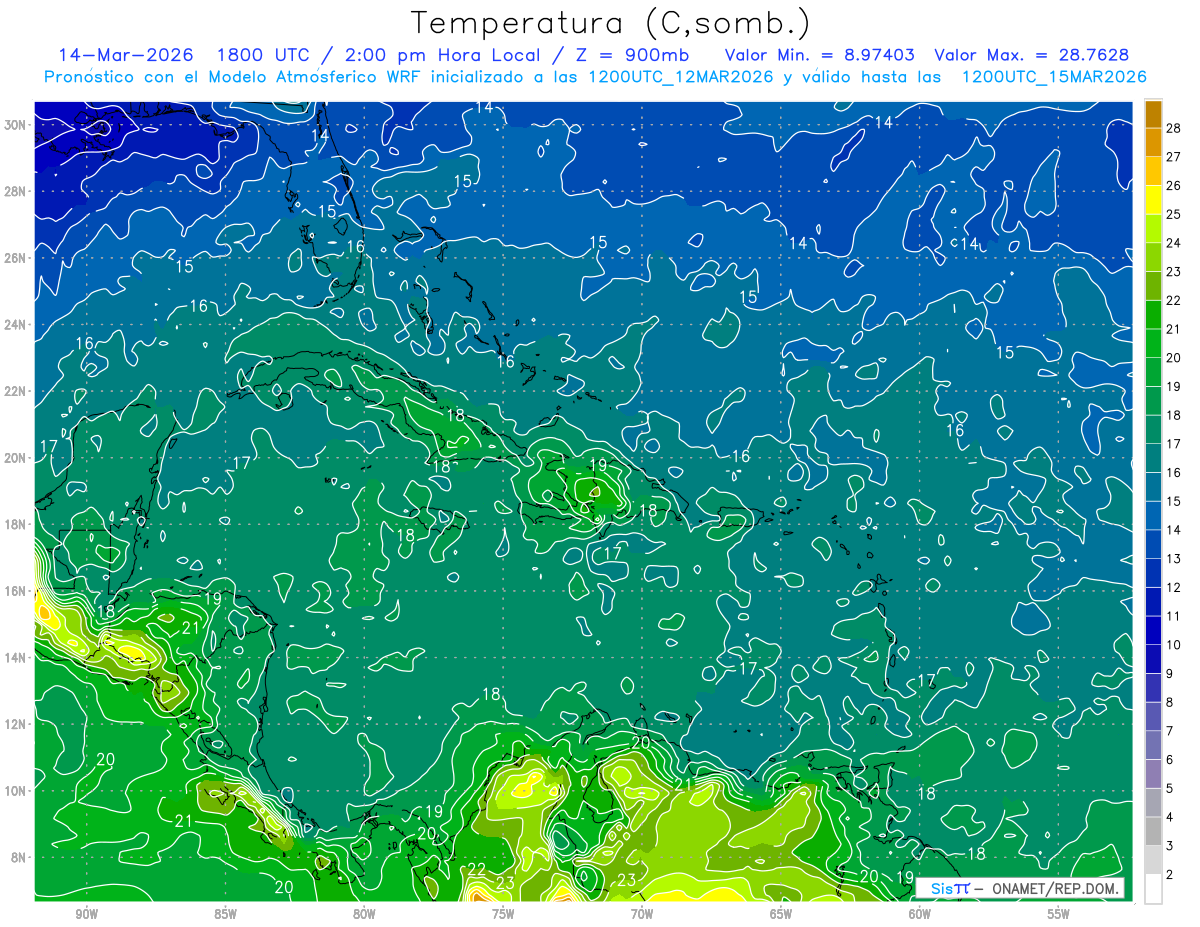Click longitude axis label '70W'

(642, 914)
